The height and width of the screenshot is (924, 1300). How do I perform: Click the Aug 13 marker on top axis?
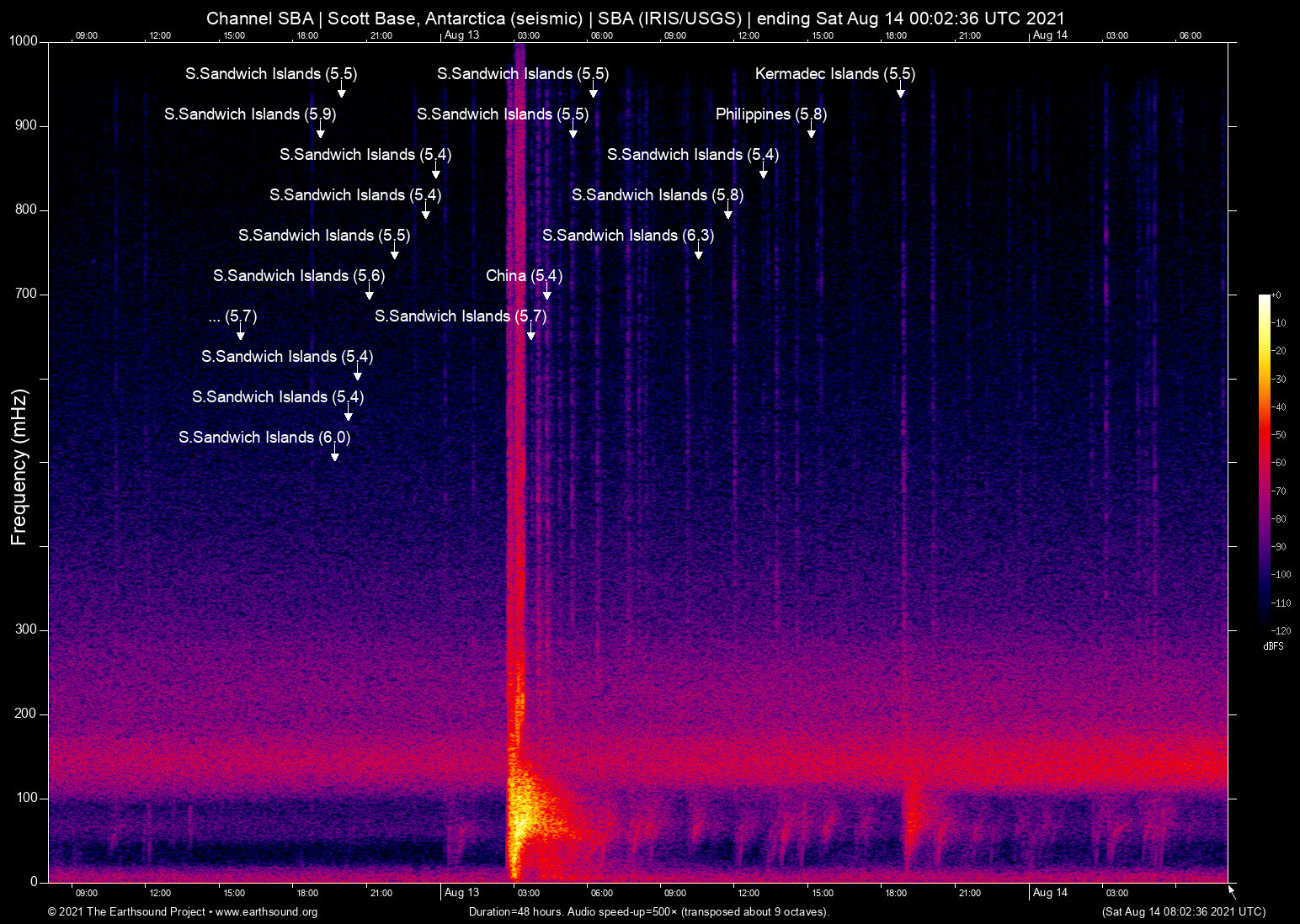pyautogui.click(x=461, y=35)
